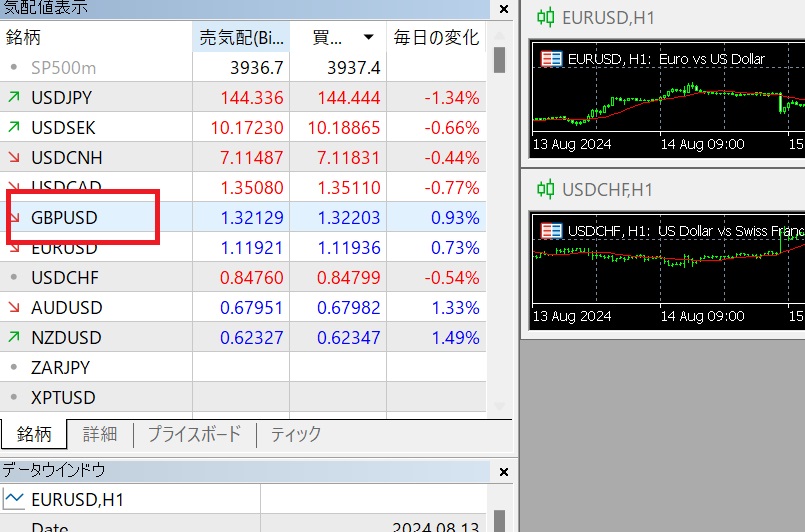Image resolution: width=805 pixels, height=532 pixels.
Task: Click the gray dot beside XPTUSD
Action: 14,397
